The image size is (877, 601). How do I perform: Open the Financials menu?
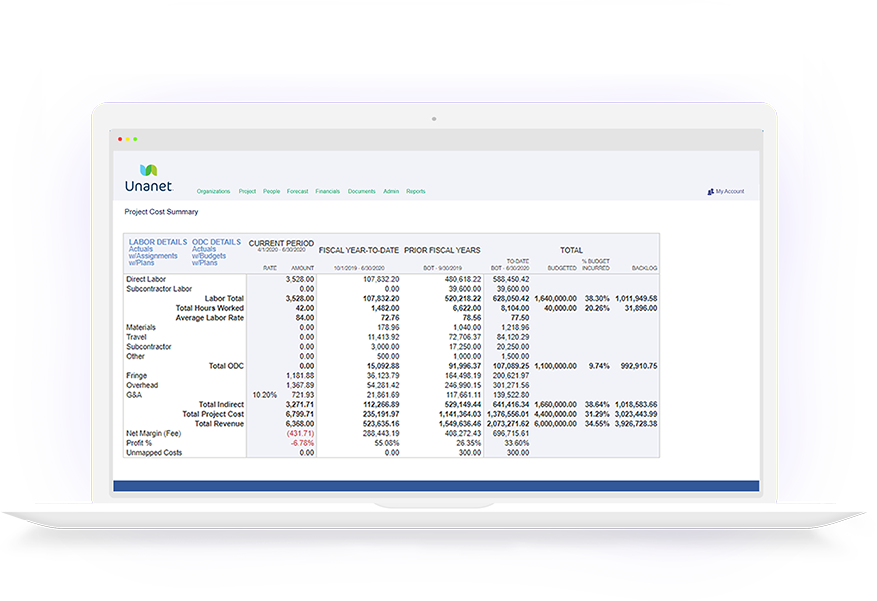point(326,190)
